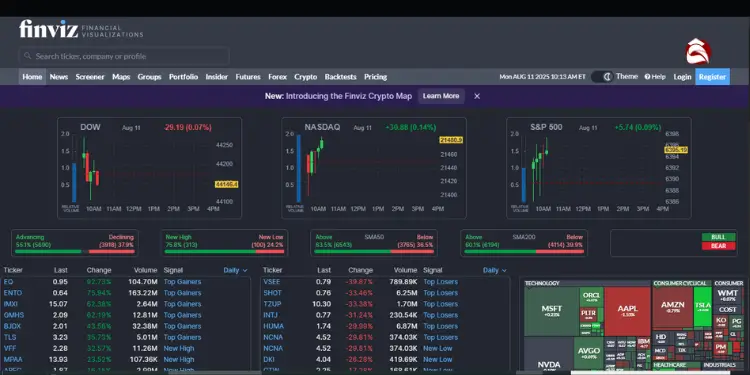Toggle the dark/light Theme switch
Screen dimensions: 750x375
602,77
